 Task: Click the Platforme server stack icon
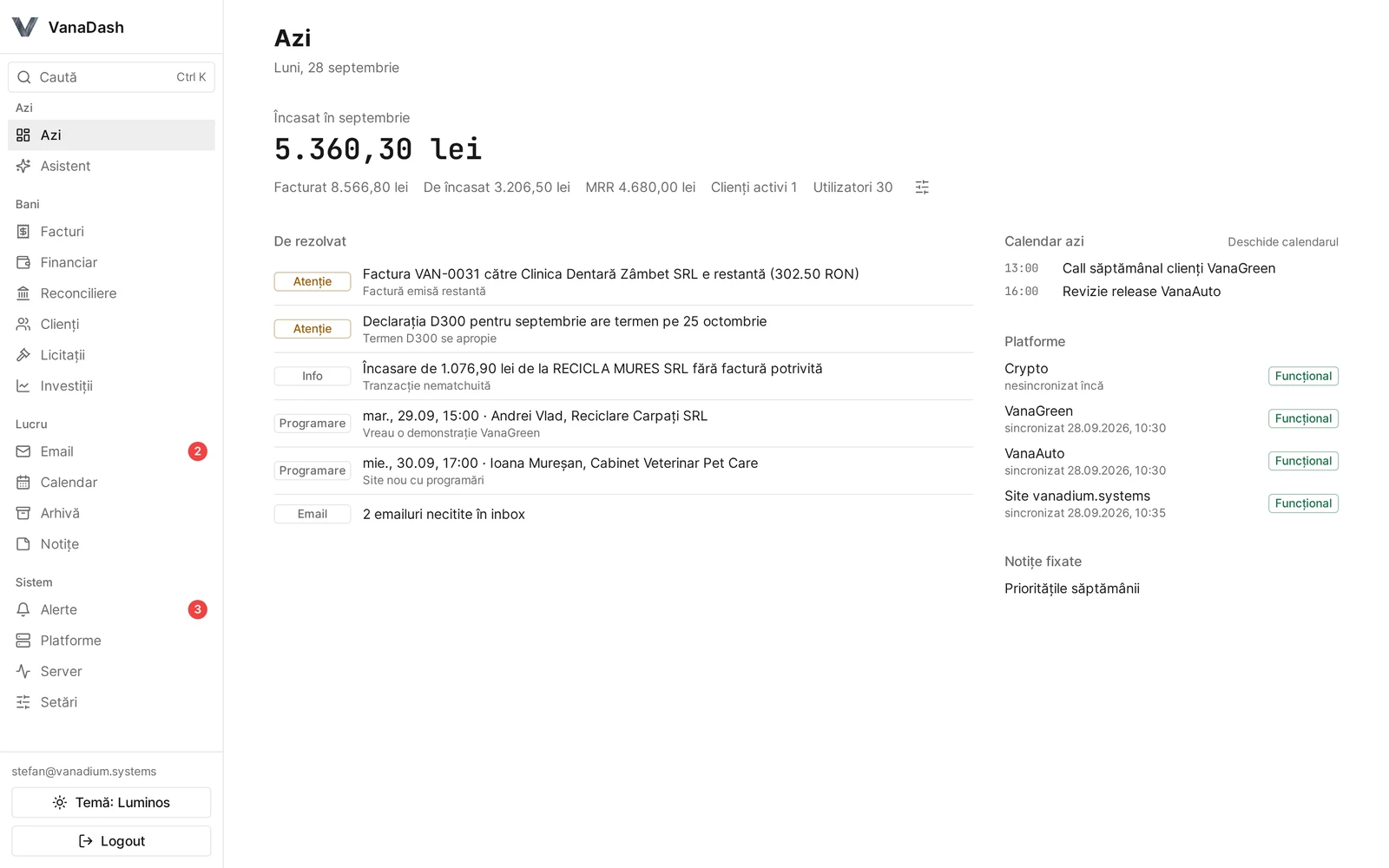point(23,641)
